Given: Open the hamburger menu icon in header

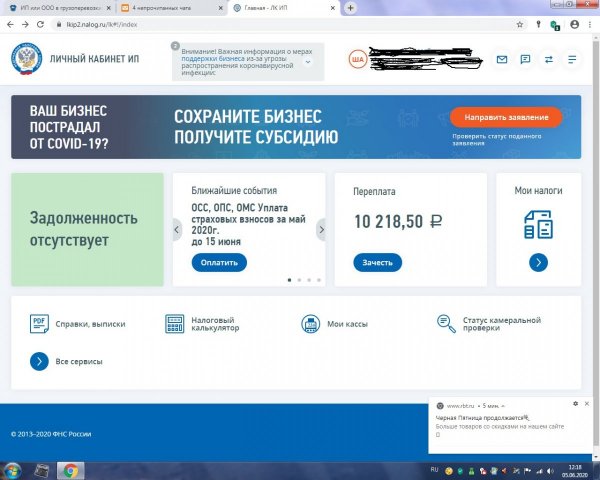Looking at the screenshot, I should 572,60.
